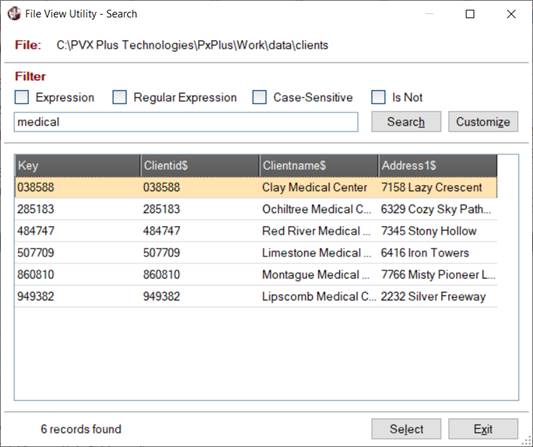Pick the Montague Medical row
Image resolution: width=533 pixels, height=447 pixels.
click(x=256, y=274)
